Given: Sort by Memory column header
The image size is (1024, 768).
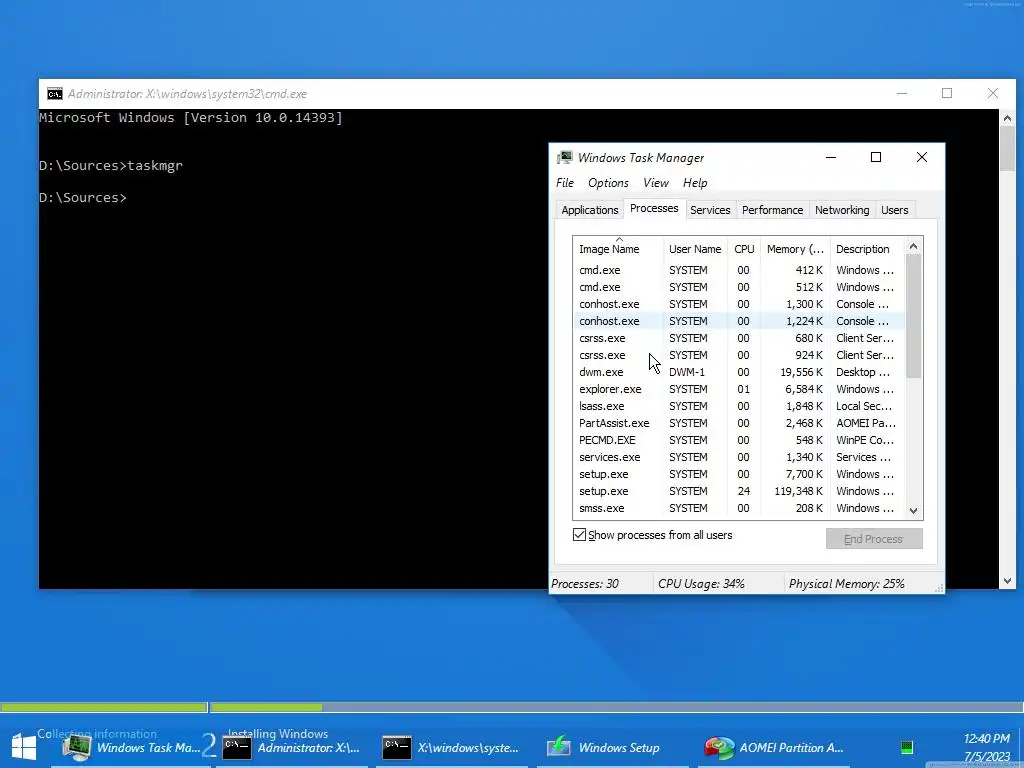Looking at the screenshot, I should tap(795, 249).
